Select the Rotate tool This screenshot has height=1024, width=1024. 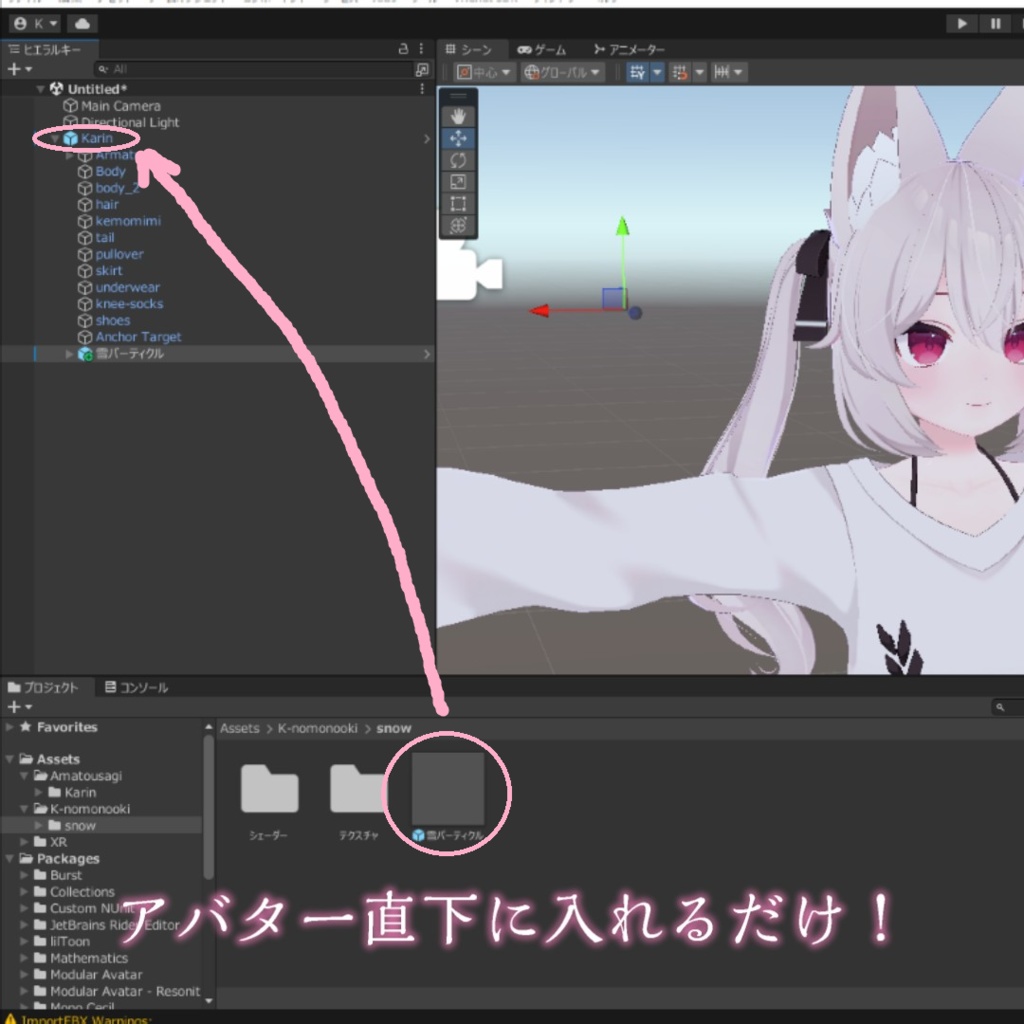(458, 160)
